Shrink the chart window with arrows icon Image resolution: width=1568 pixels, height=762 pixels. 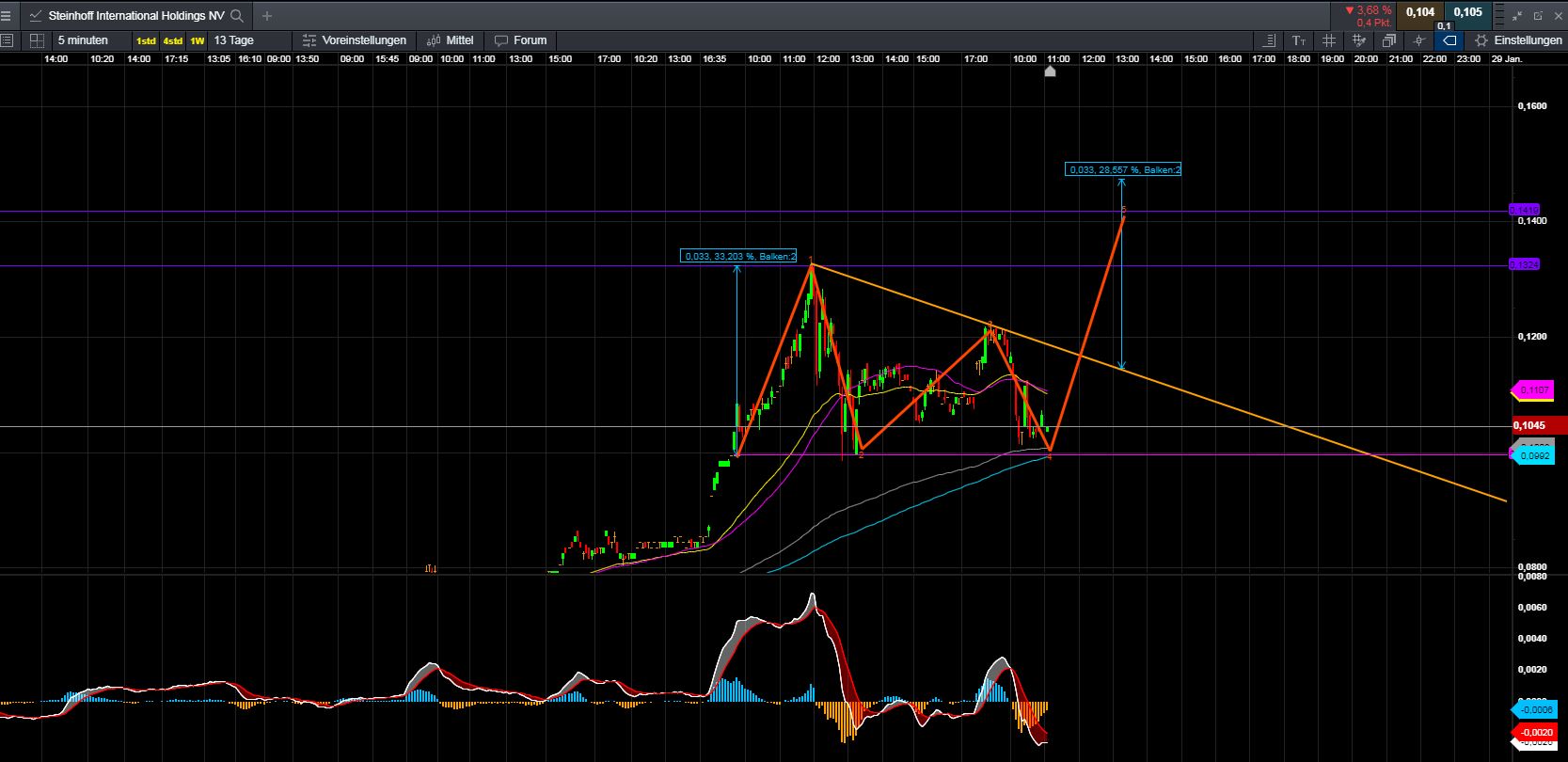(x=1517, y=15)
